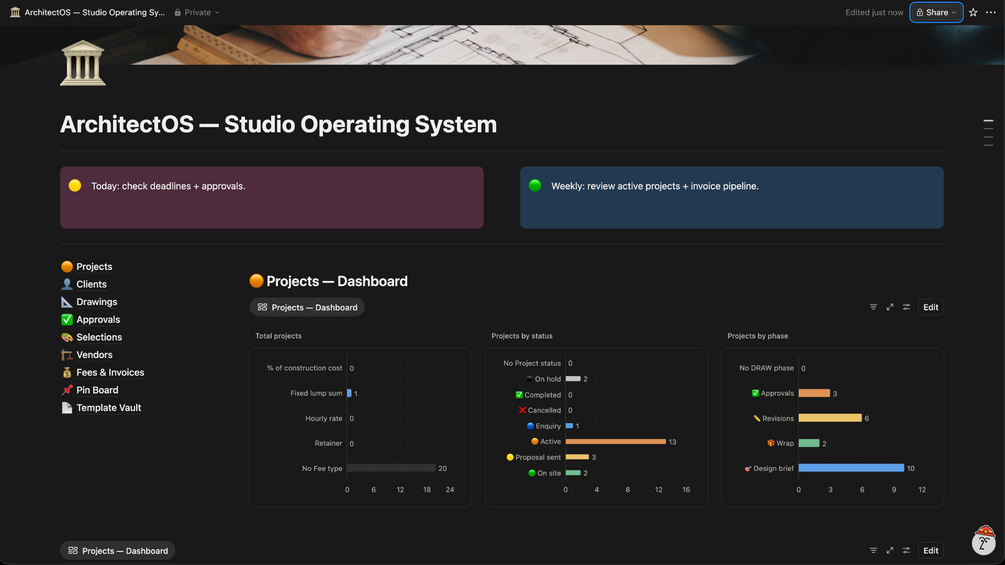Click the blue Design brief bar

pos(851,468)
